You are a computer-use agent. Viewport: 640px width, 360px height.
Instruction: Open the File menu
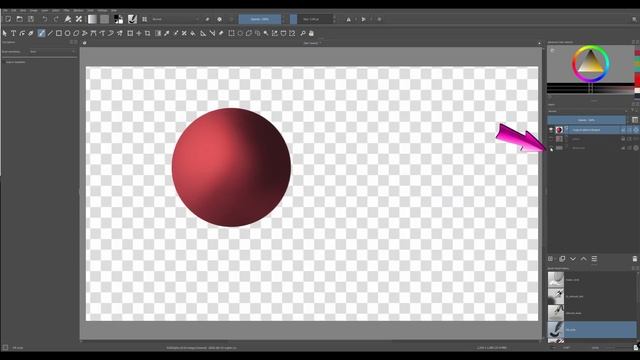[4, 10]
